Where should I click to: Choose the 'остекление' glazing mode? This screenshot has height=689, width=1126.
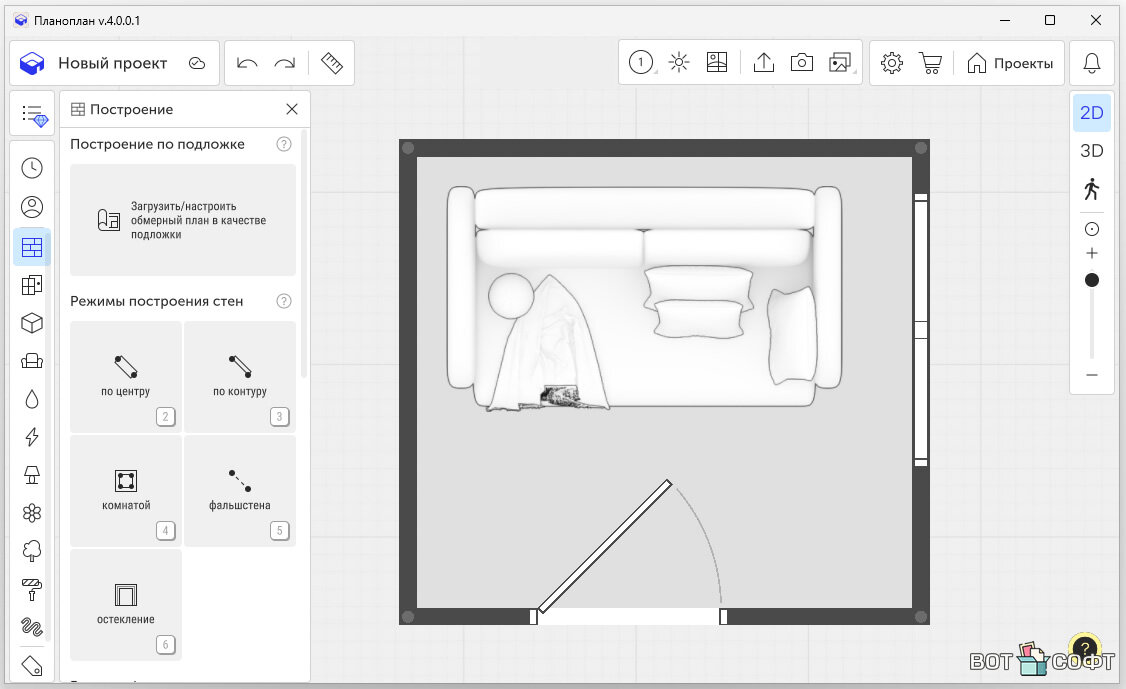pos(126,604)
